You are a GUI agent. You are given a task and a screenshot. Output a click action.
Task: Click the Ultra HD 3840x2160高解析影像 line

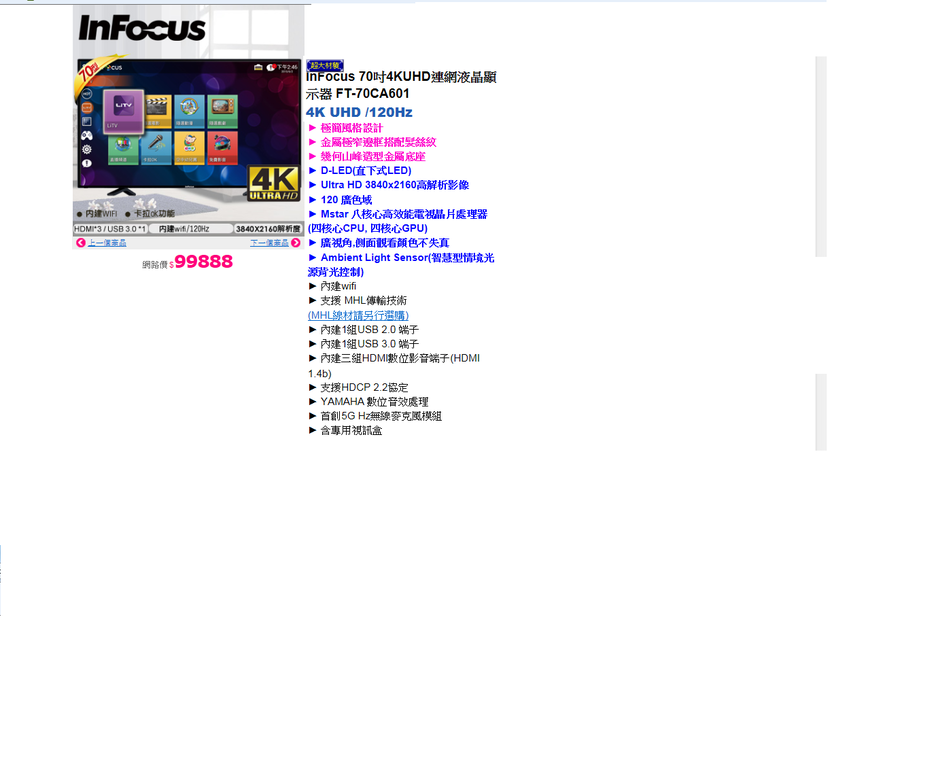[389, 185]
